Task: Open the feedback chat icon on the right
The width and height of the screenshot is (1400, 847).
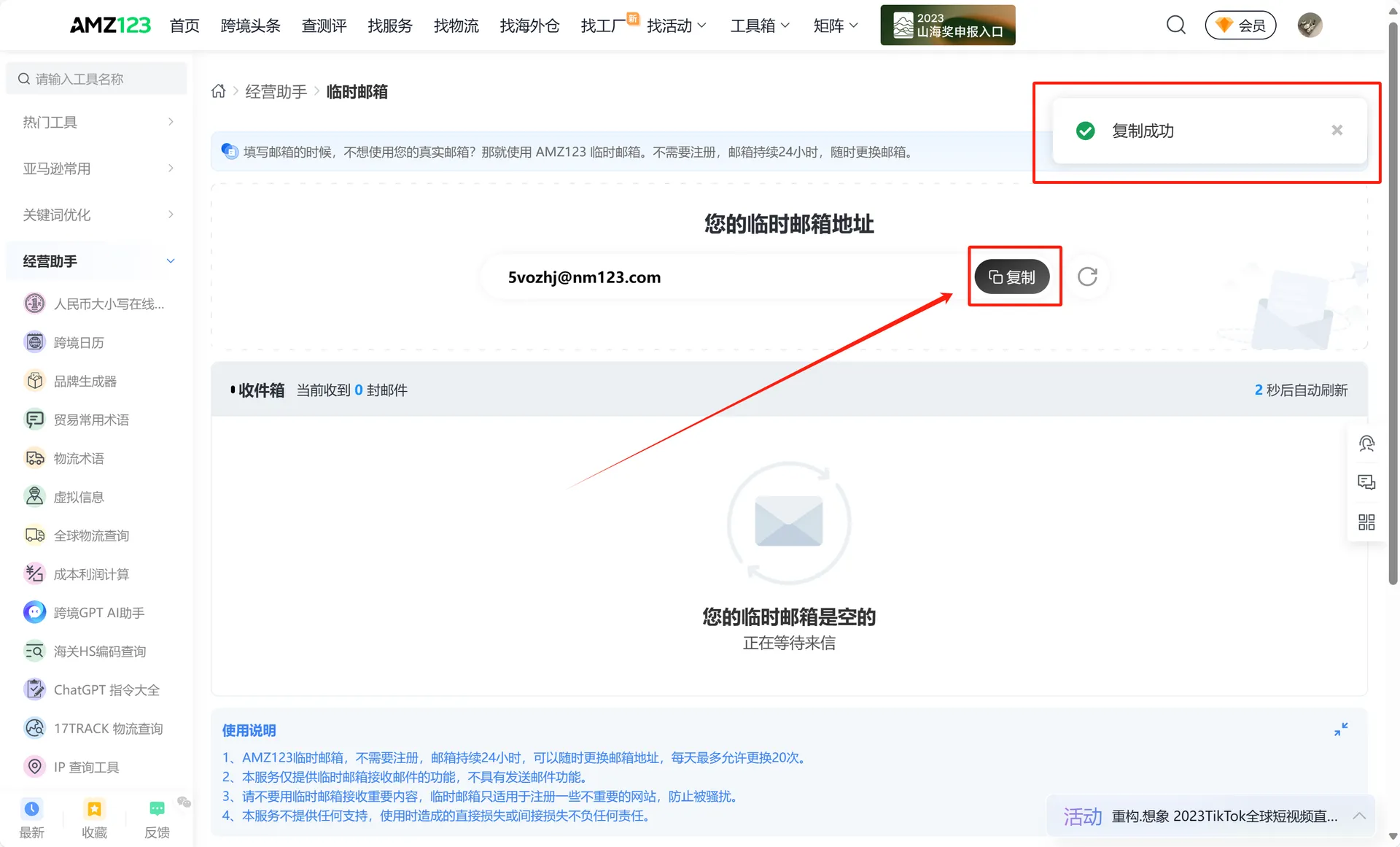Action: click(1366, 482)
